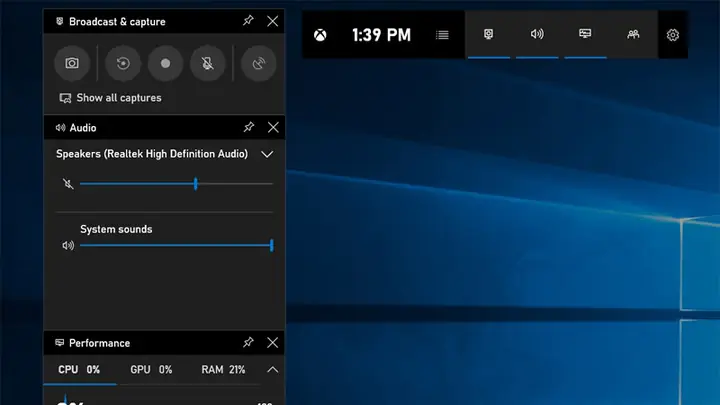The image size is (720, 405).
Task: Open Xbox Social from the Game Bar
Action: point(633,34)
